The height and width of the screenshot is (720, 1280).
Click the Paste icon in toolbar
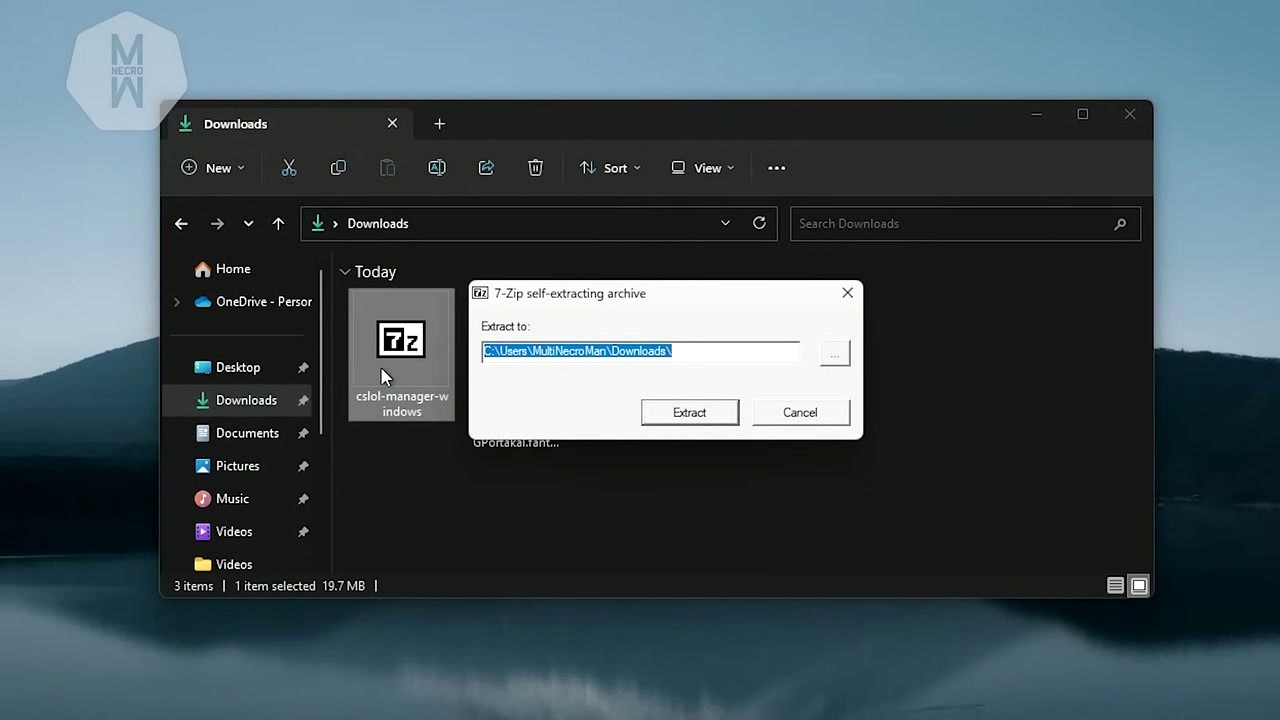click(387, 168)
